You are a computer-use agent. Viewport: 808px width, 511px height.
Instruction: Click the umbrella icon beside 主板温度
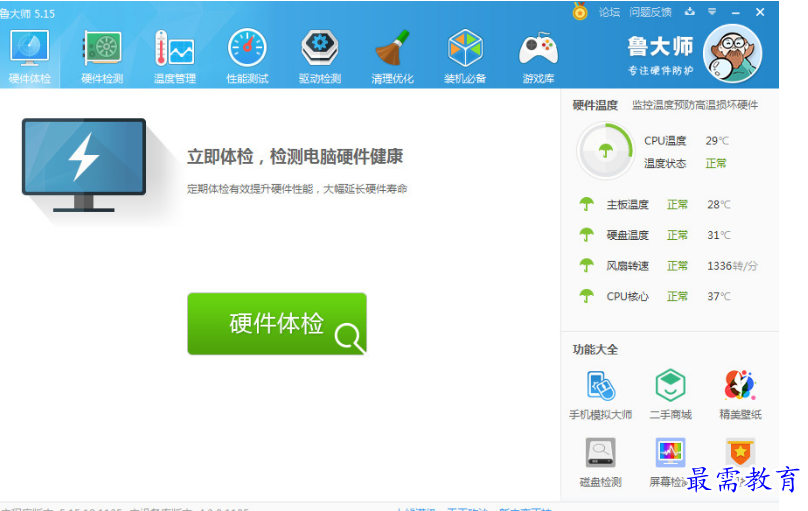coord(586,205)
